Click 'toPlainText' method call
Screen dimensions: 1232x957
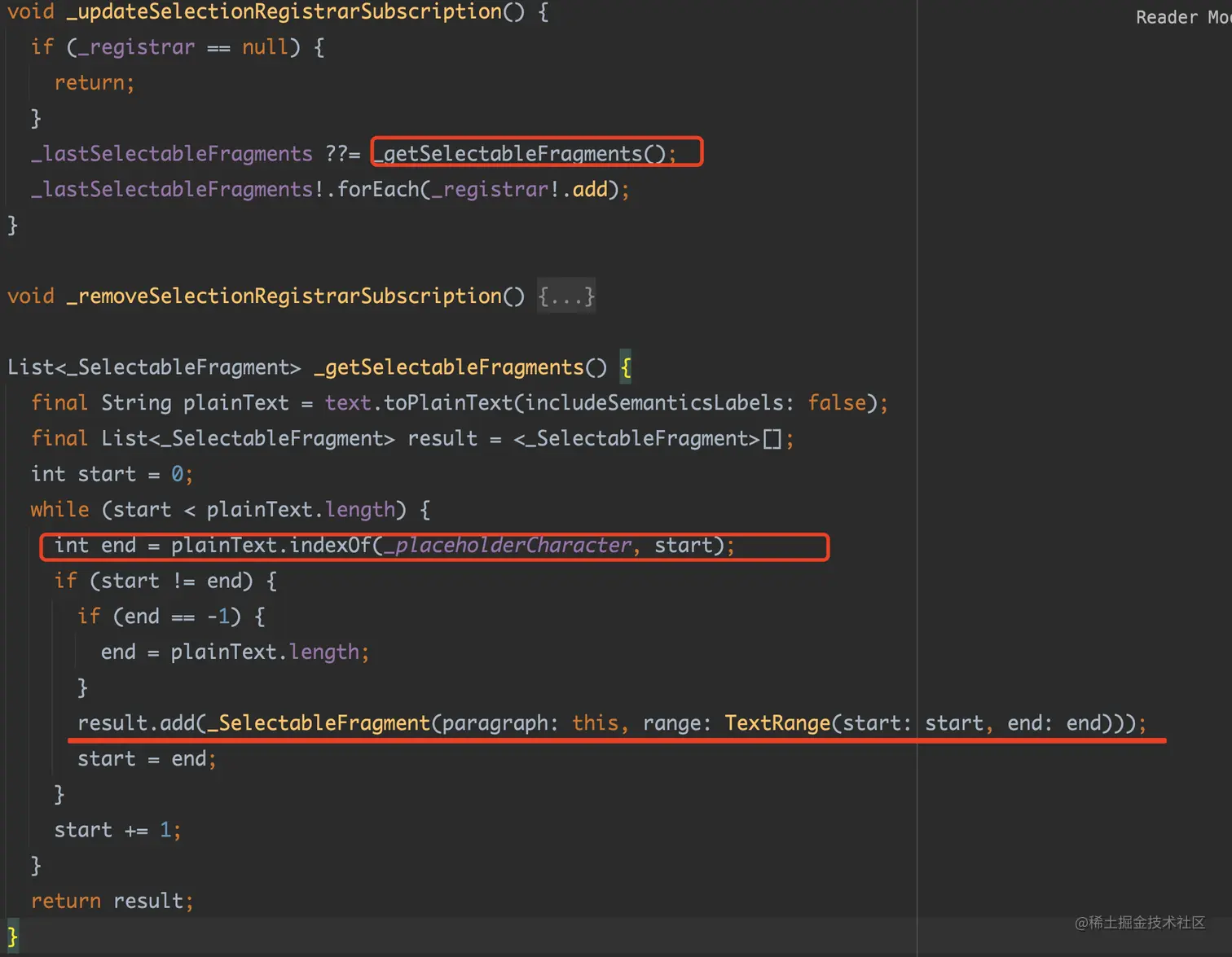pos(448,403)
